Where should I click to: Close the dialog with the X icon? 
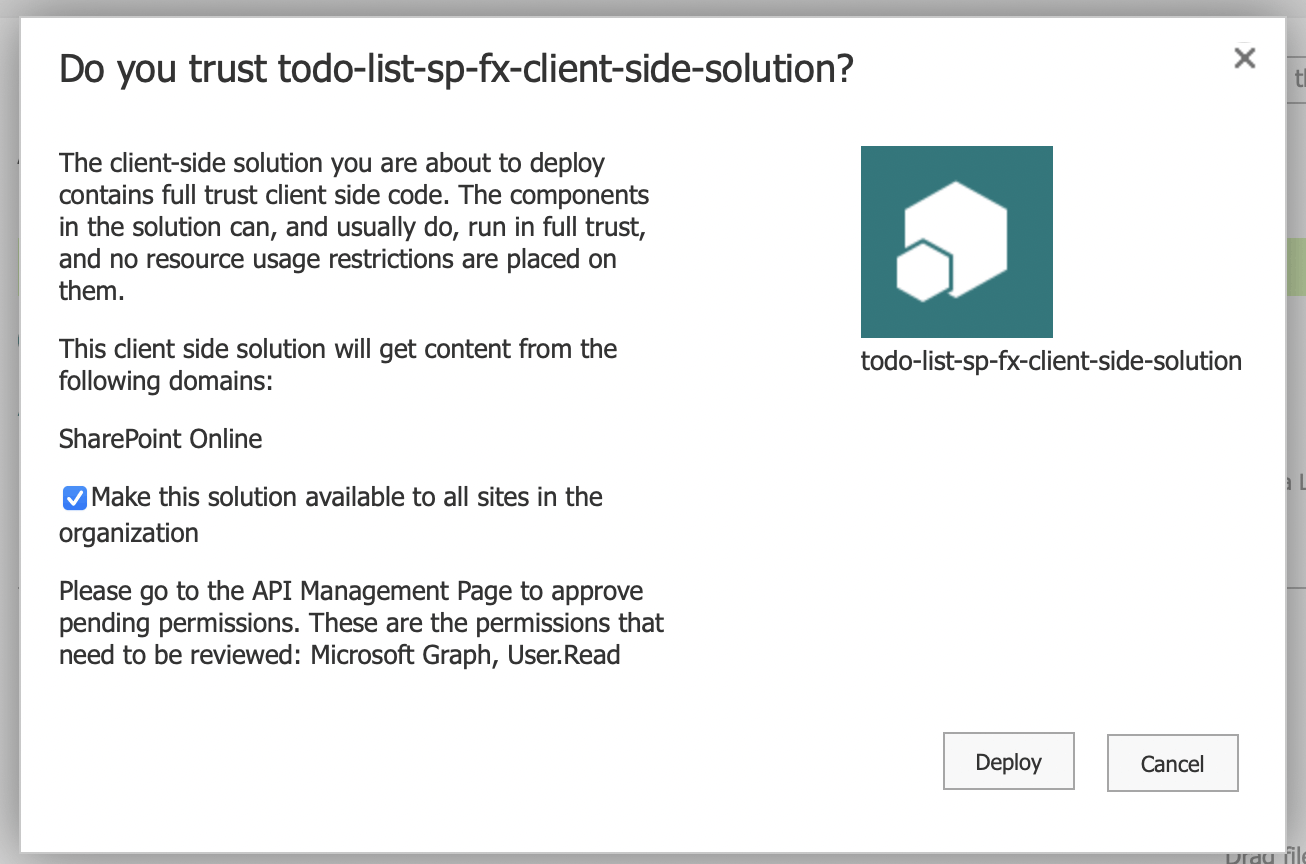coord(1244,58)
